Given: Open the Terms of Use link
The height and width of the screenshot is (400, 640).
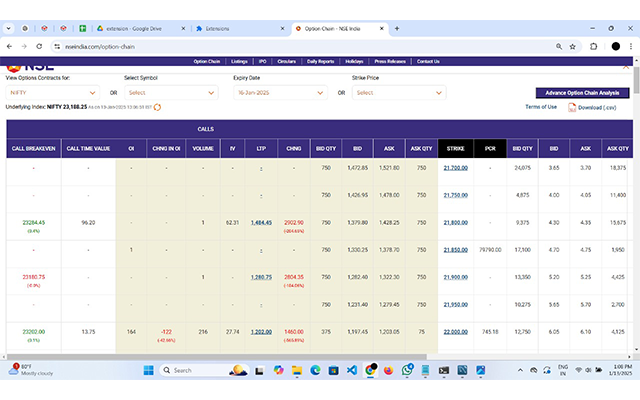Looking at the screenshot, I should tap(541, 107).
